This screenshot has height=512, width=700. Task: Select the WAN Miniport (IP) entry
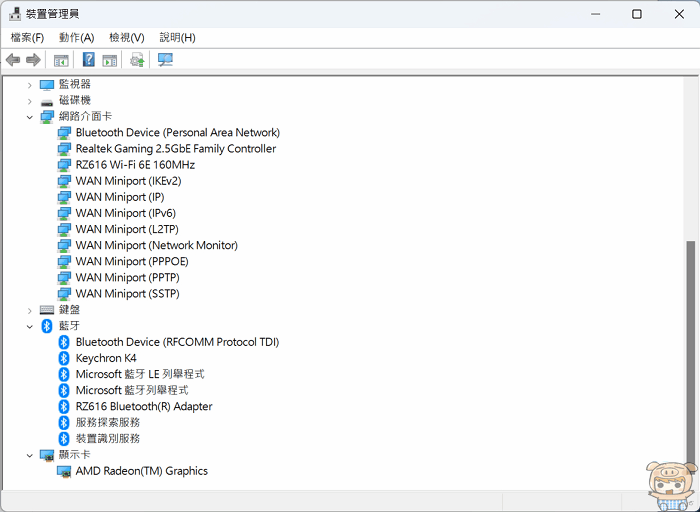pos(120,197)
